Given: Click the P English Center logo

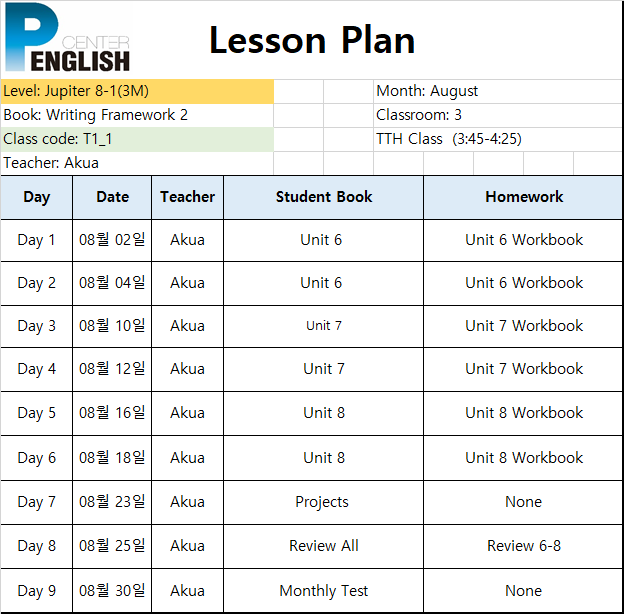Looking at the screenshot, I should click(67, 37).
